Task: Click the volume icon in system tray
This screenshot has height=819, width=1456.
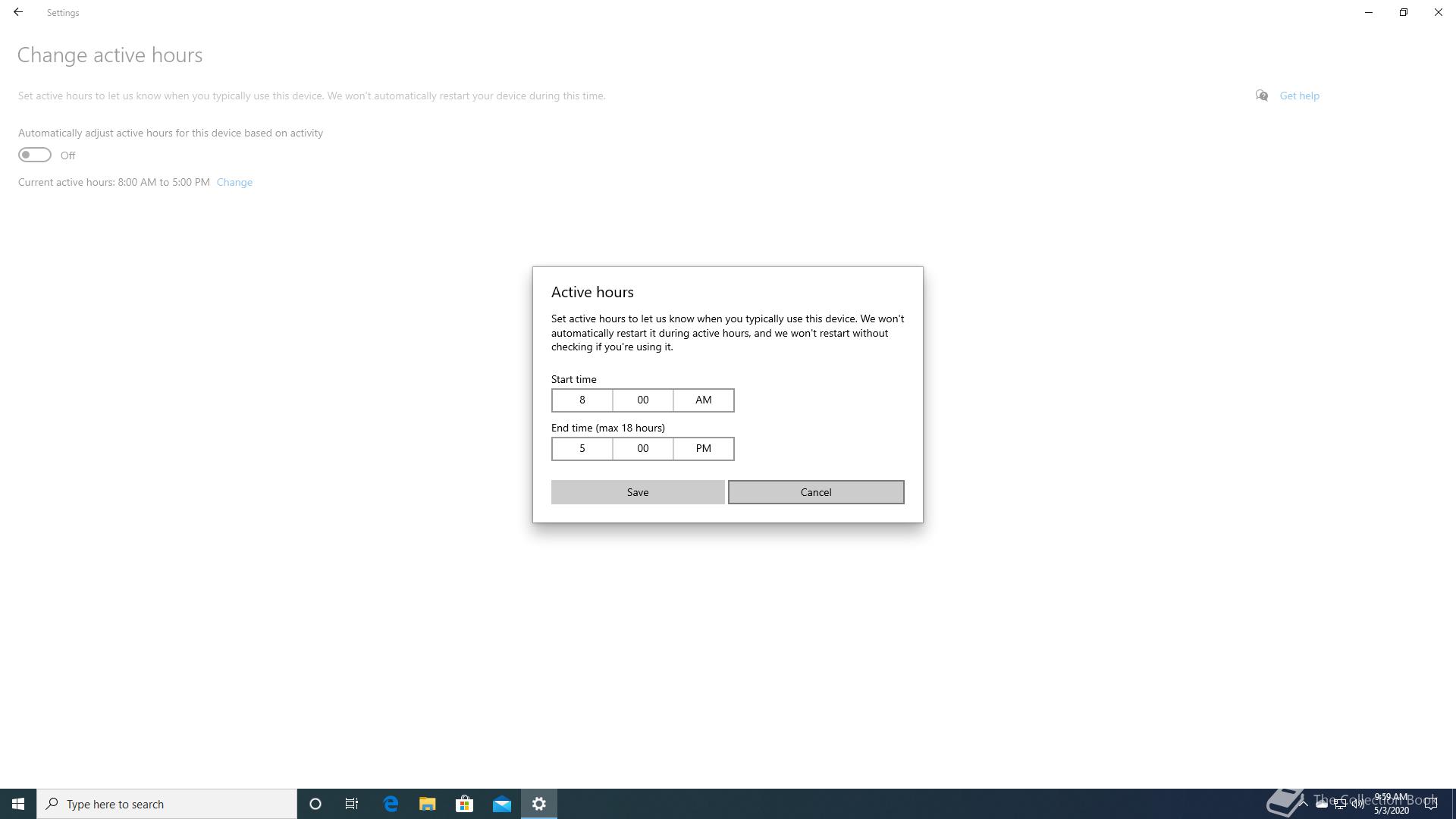Action: click(x=1358, y=804)
